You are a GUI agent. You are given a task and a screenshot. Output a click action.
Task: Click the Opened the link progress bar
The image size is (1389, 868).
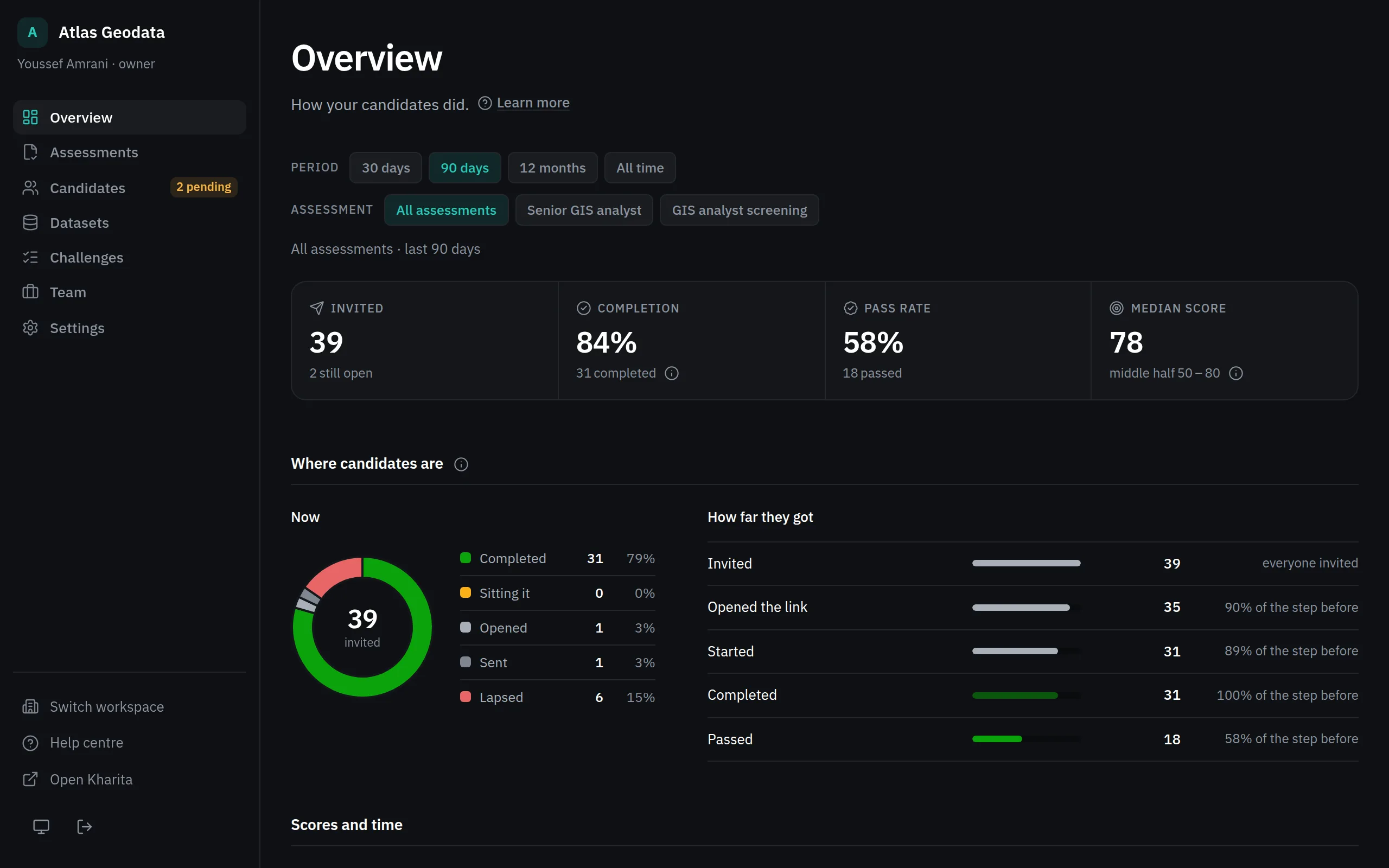pyautogui.click(x=1026, y=608)
